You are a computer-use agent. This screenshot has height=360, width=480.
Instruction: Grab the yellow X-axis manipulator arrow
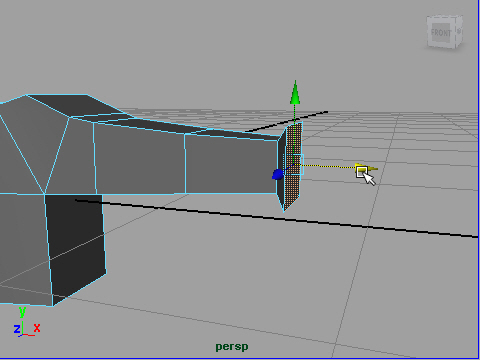point(367,168)
